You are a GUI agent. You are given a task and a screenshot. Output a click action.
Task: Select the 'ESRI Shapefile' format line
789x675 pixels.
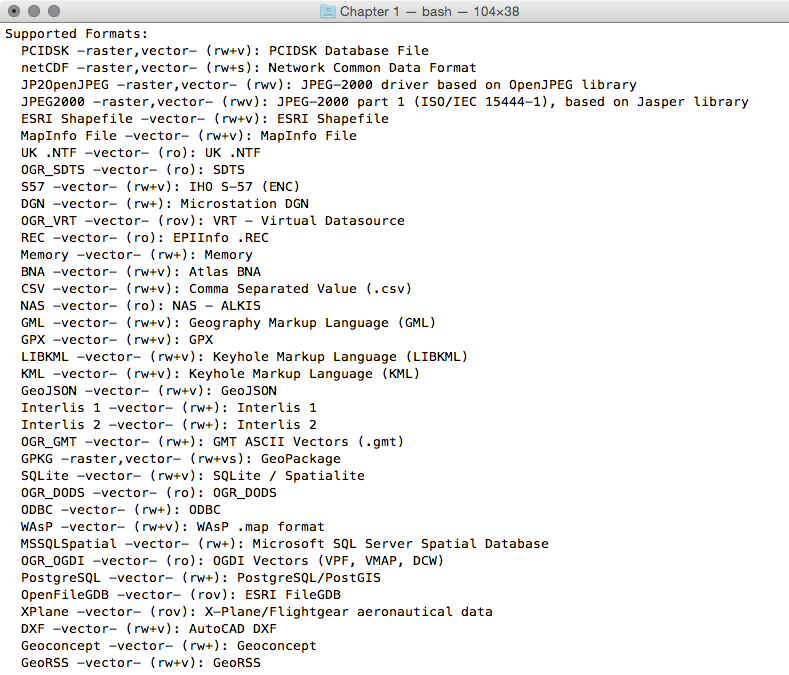tap(204, 119)
